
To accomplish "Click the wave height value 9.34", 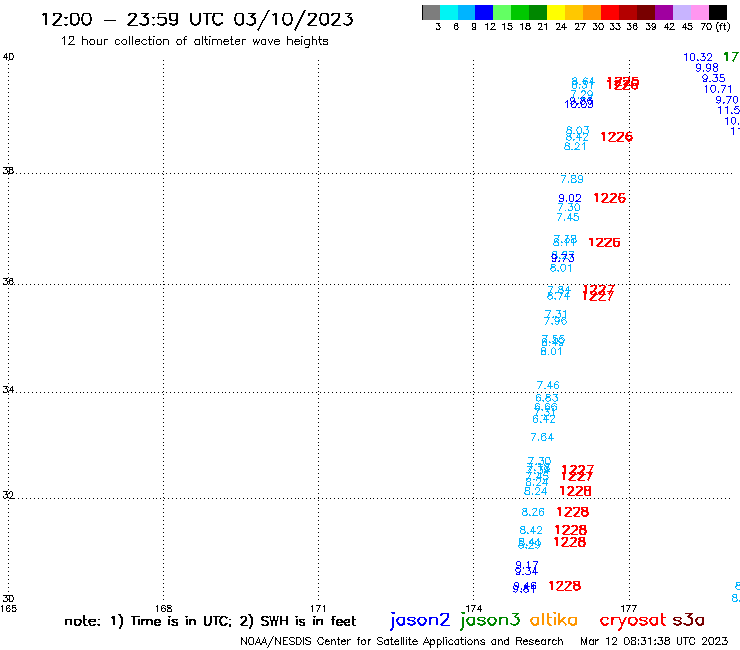I will point(526,572).
